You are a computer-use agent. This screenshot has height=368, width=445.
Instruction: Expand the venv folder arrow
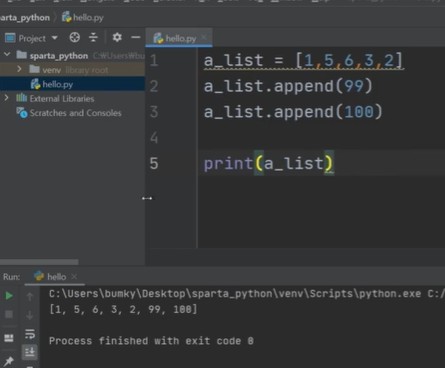19,69
